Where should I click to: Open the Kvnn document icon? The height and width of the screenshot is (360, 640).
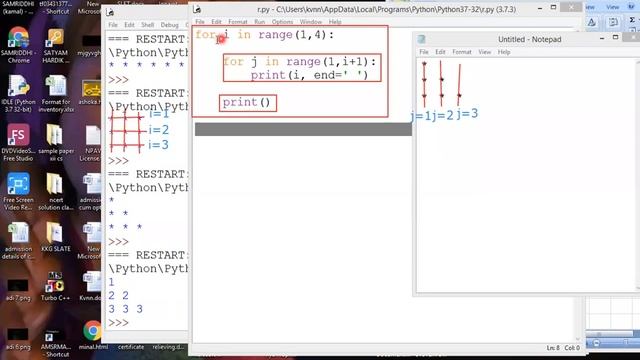tap(91, 287)
